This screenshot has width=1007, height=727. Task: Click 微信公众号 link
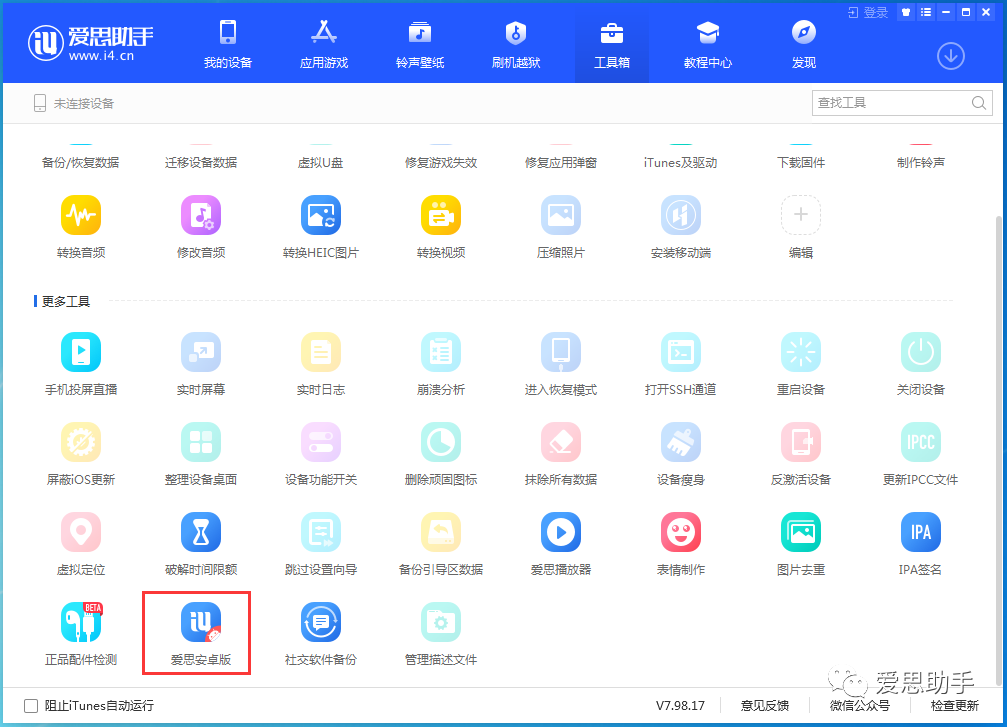pyautogui.click(x=860, y=706)
